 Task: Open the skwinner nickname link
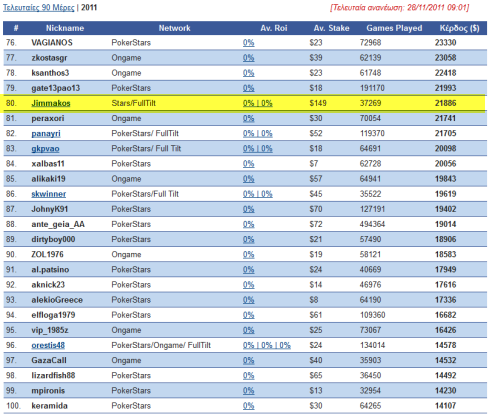point(49,194)
